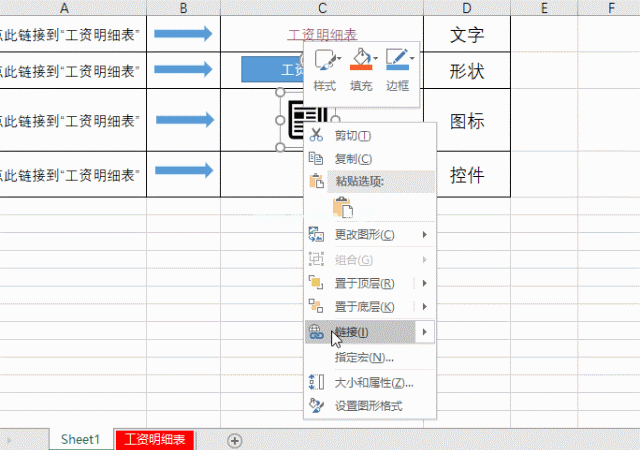Expand 置于顶层 (Bring to Front) submenu arrow
The width and height of the screenshot is (640, 450).
coord(425,283)
